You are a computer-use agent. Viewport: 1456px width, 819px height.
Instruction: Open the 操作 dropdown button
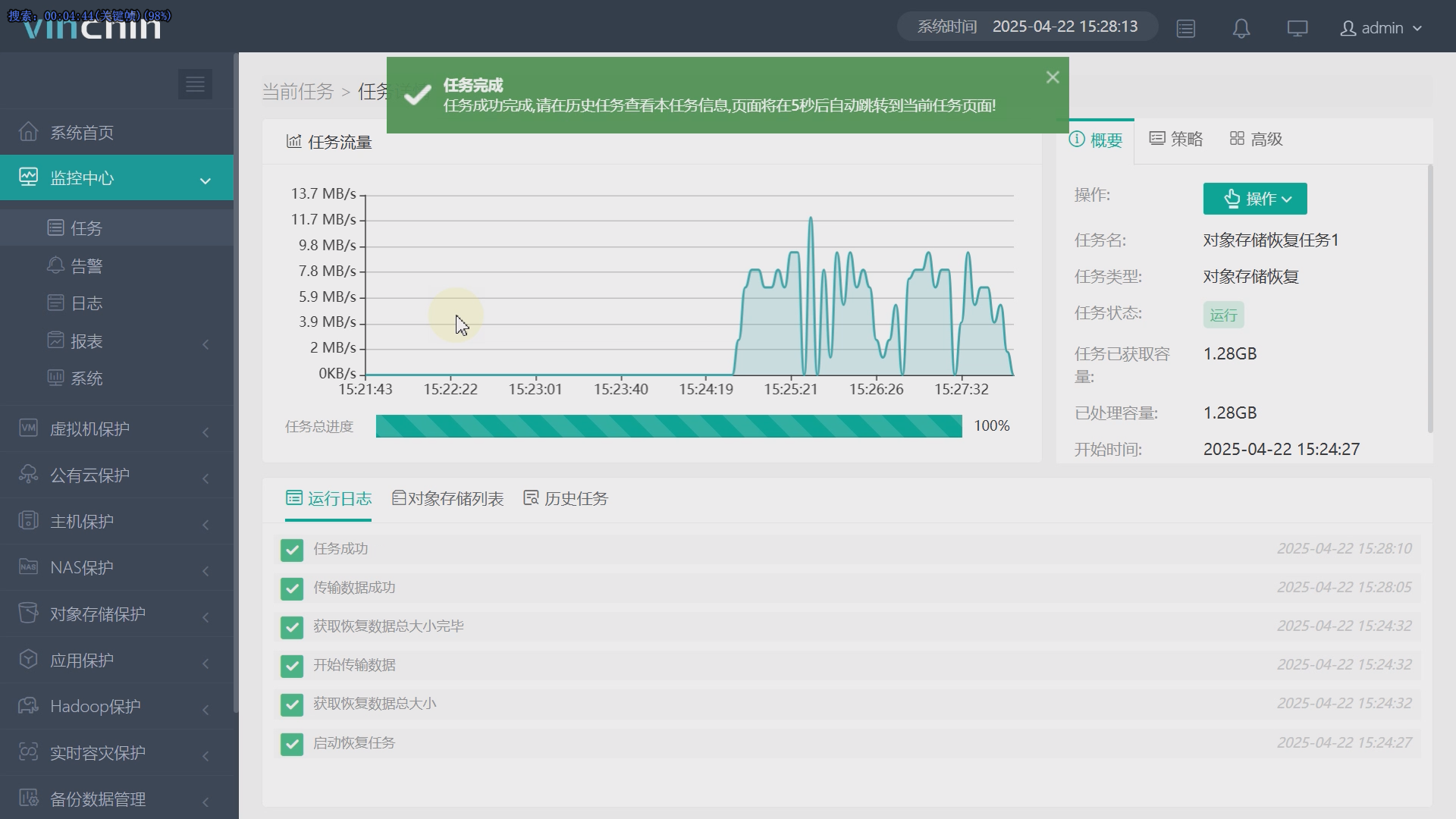pyautogui.click(x=1255, y=199)
